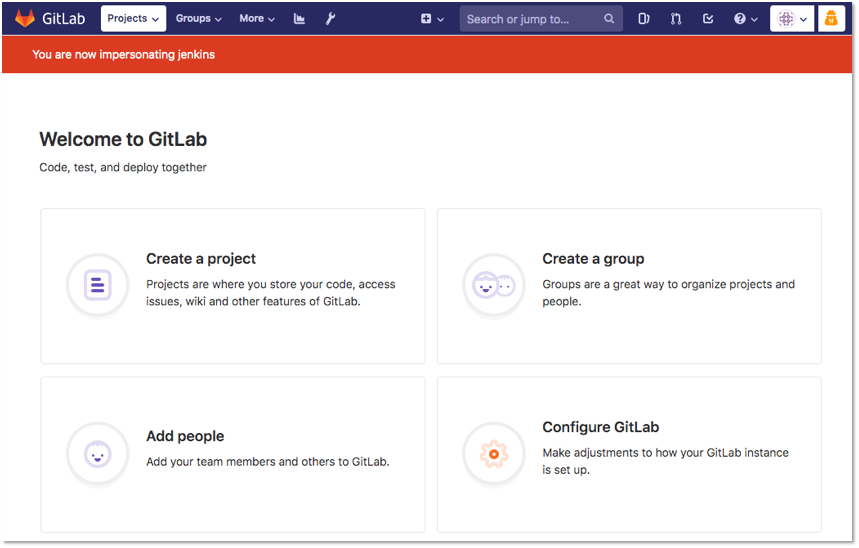The image size is (859, 548).
Task: Open the to-do list checkmark icon
Action: point(708,19)
